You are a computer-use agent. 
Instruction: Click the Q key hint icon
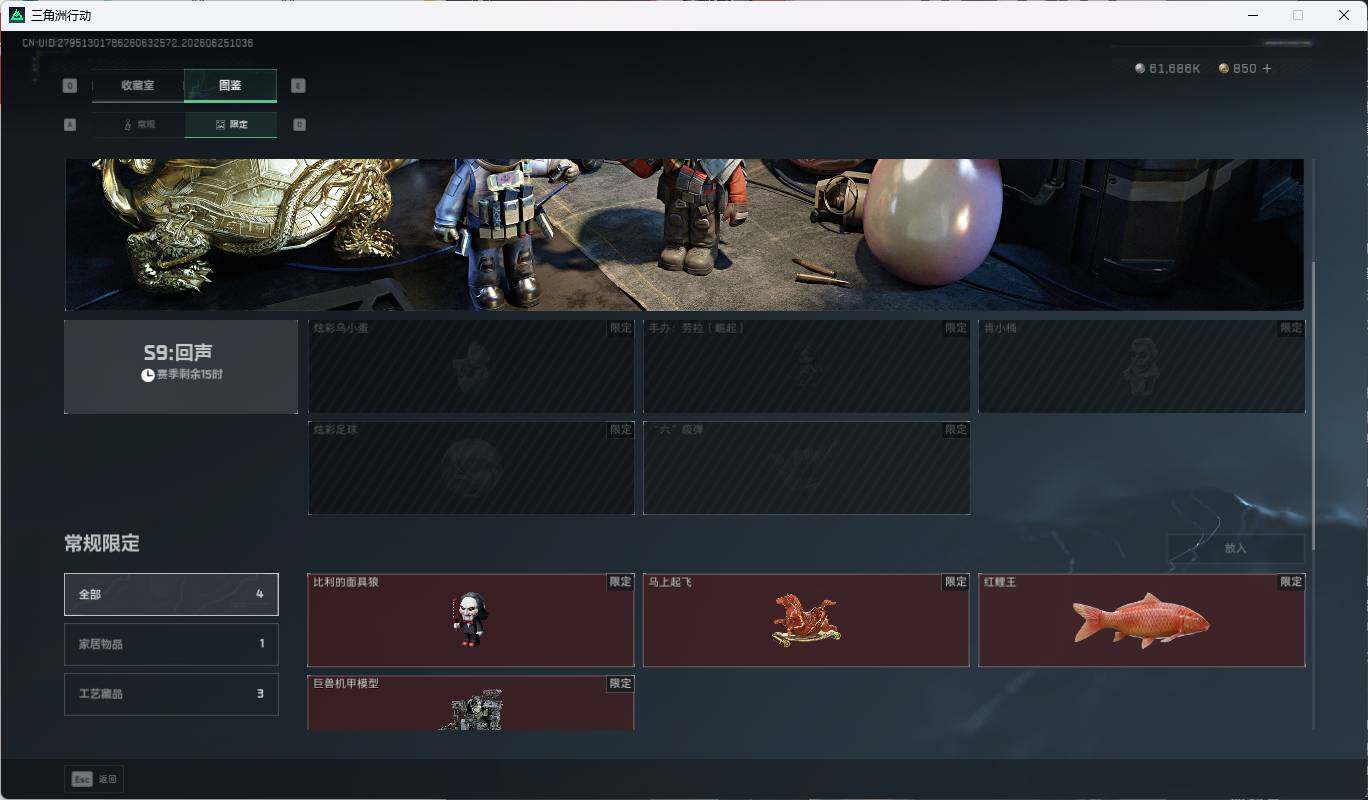[70, 86]
